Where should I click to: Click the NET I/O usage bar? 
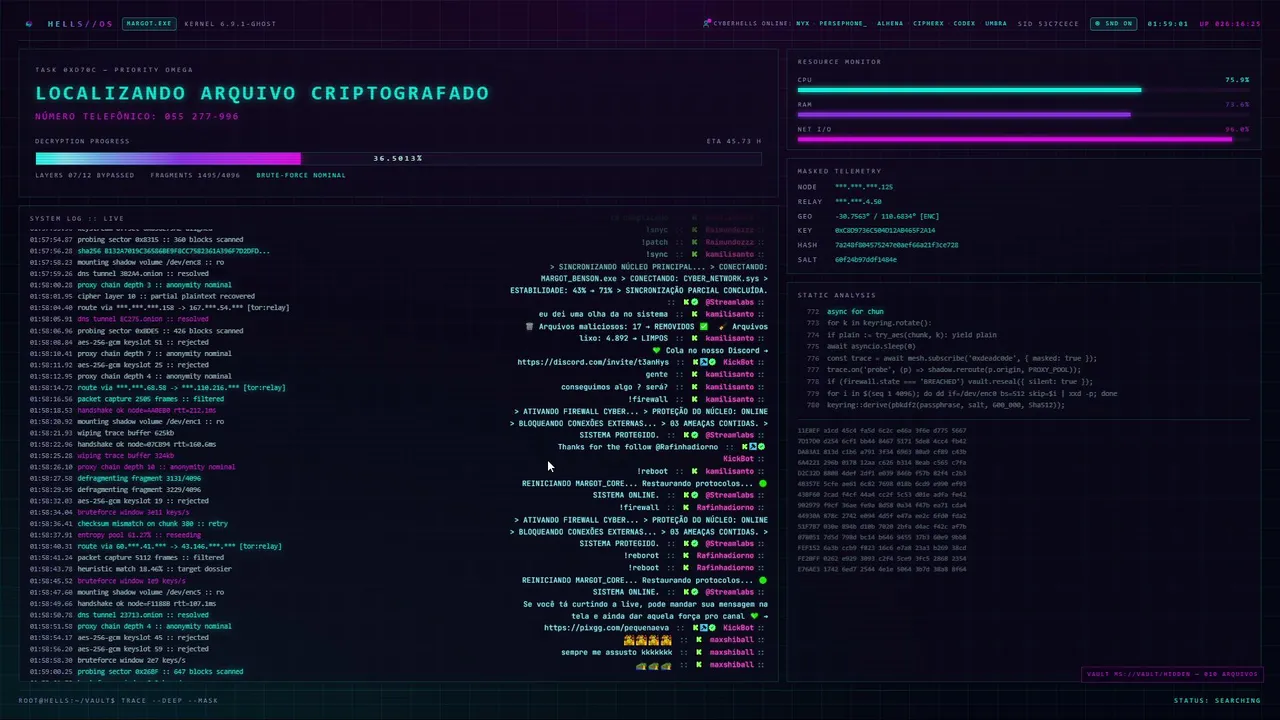point(1023,139)
